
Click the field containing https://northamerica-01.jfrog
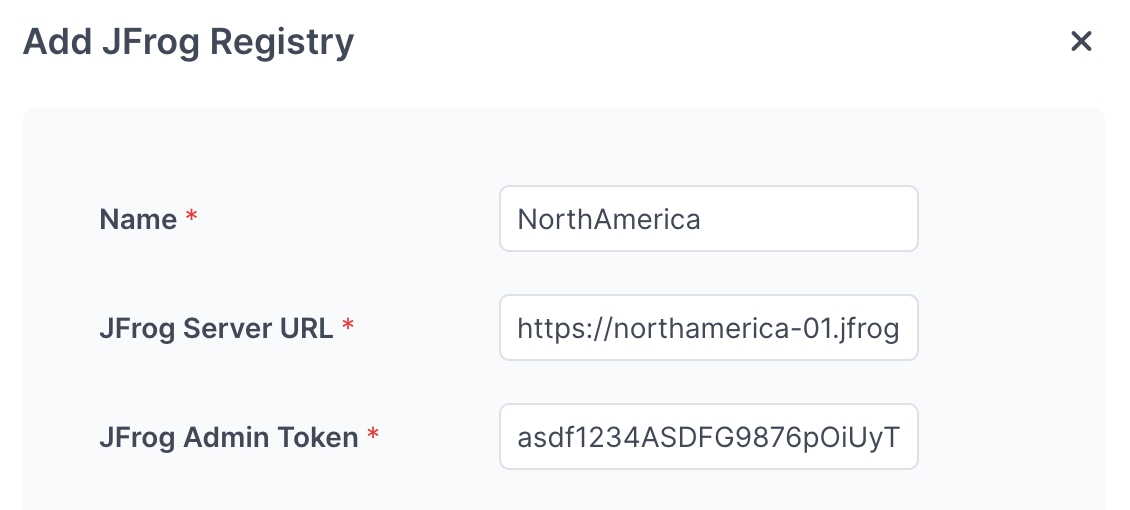coord(708,328)
